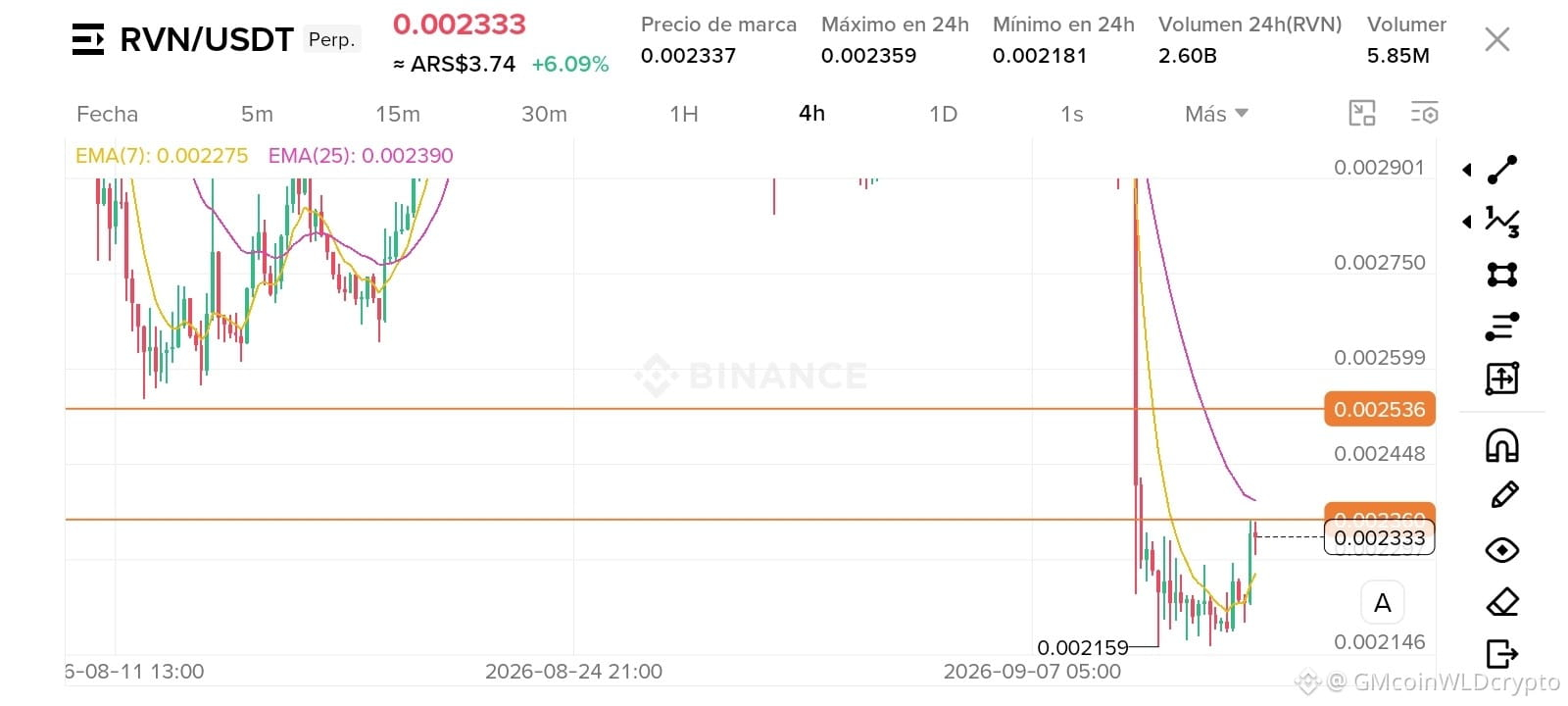Choose the rectangle shape drawing tool

pyautogui.click(x=1502, y=274)
